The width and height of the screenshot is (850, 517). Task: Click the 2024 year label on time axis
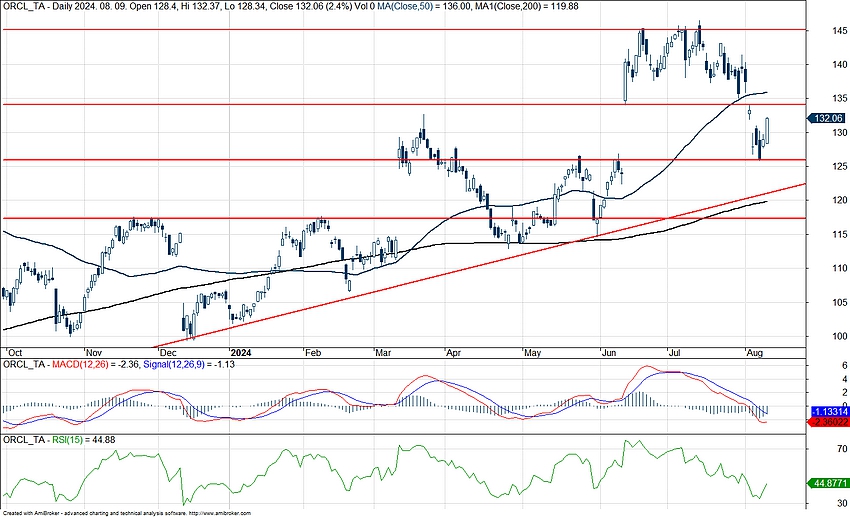pyautogui.click(x=241, y=353)
